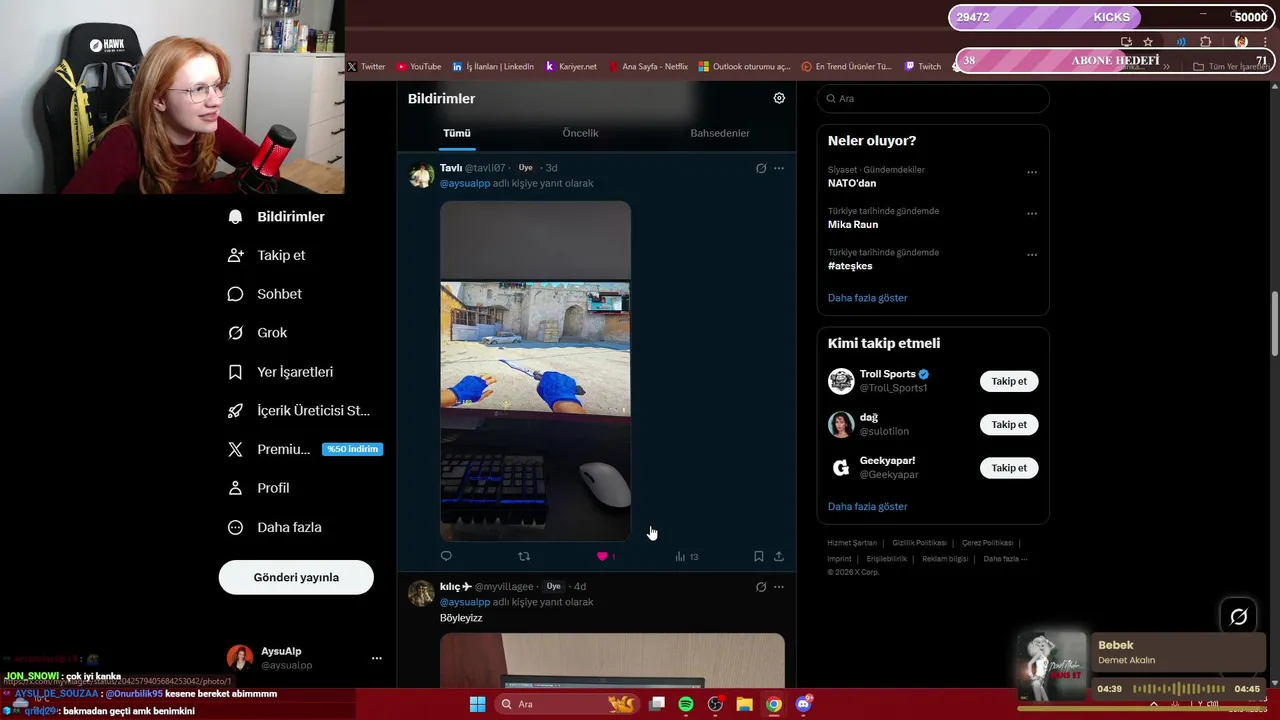This screenshot has width=1280, height=720.
Task: Toggle like on Tavlı's post
Action: click(x=602, y=556)
